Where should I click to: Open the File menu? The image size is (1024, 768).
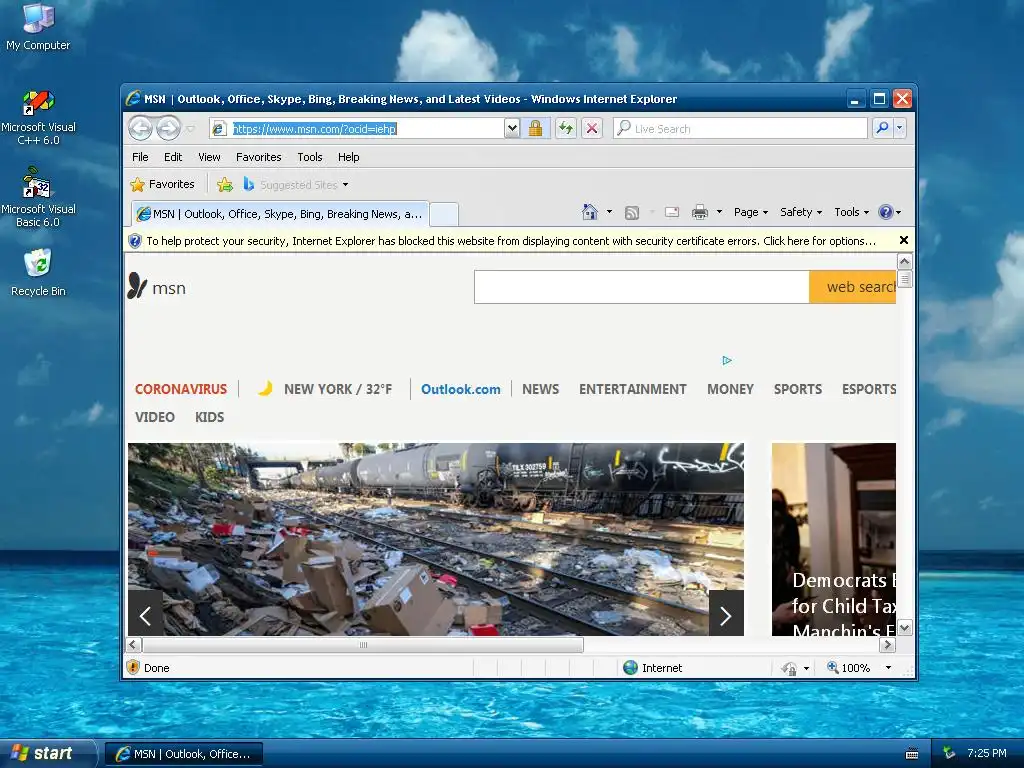point(140,157)
